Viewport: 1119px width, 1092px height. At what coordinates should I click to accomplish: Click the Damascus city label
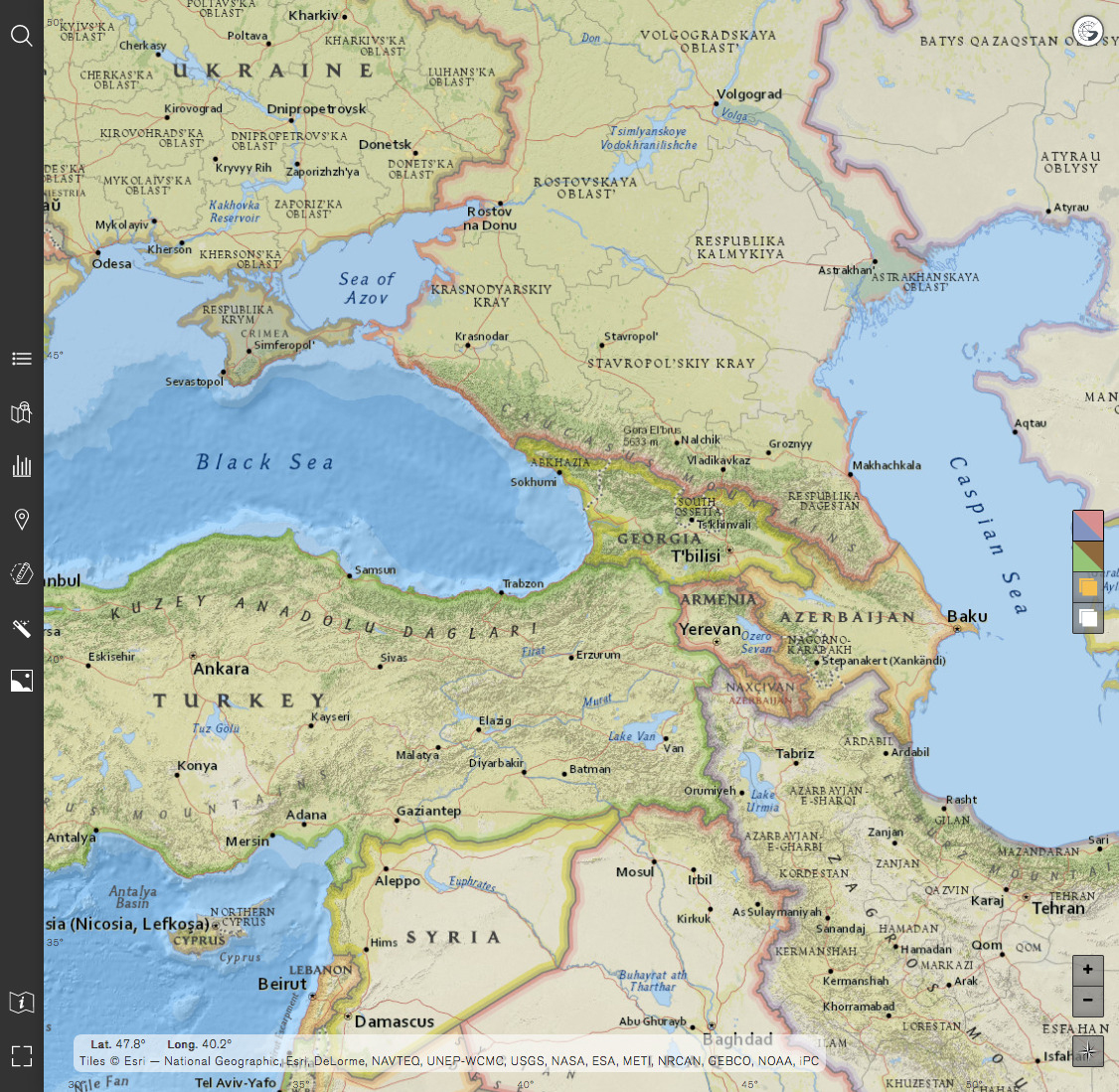[x=394, y=1022]
